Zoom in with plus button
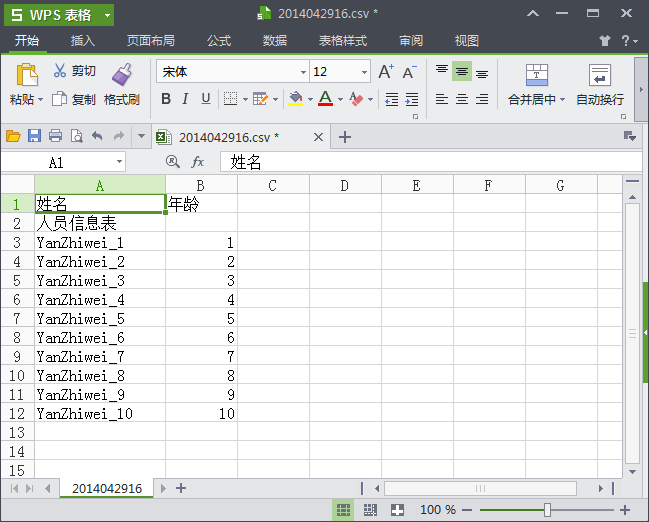This screenshot has width=649, height=522. point(625,510)
